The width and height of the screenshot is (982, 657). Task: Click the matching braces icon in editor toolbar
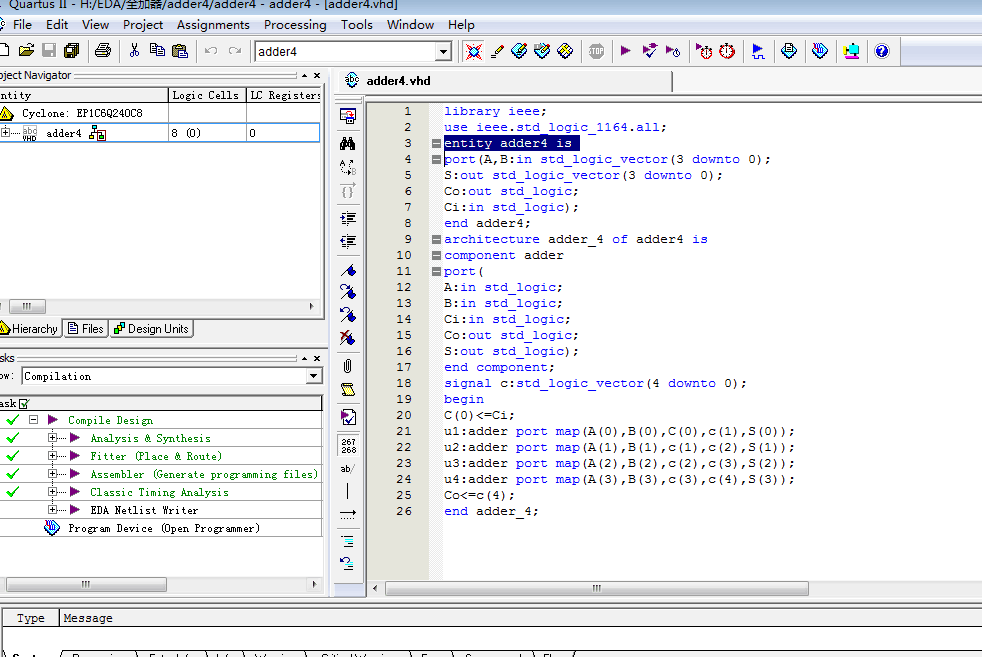click(x=348, y=190)
